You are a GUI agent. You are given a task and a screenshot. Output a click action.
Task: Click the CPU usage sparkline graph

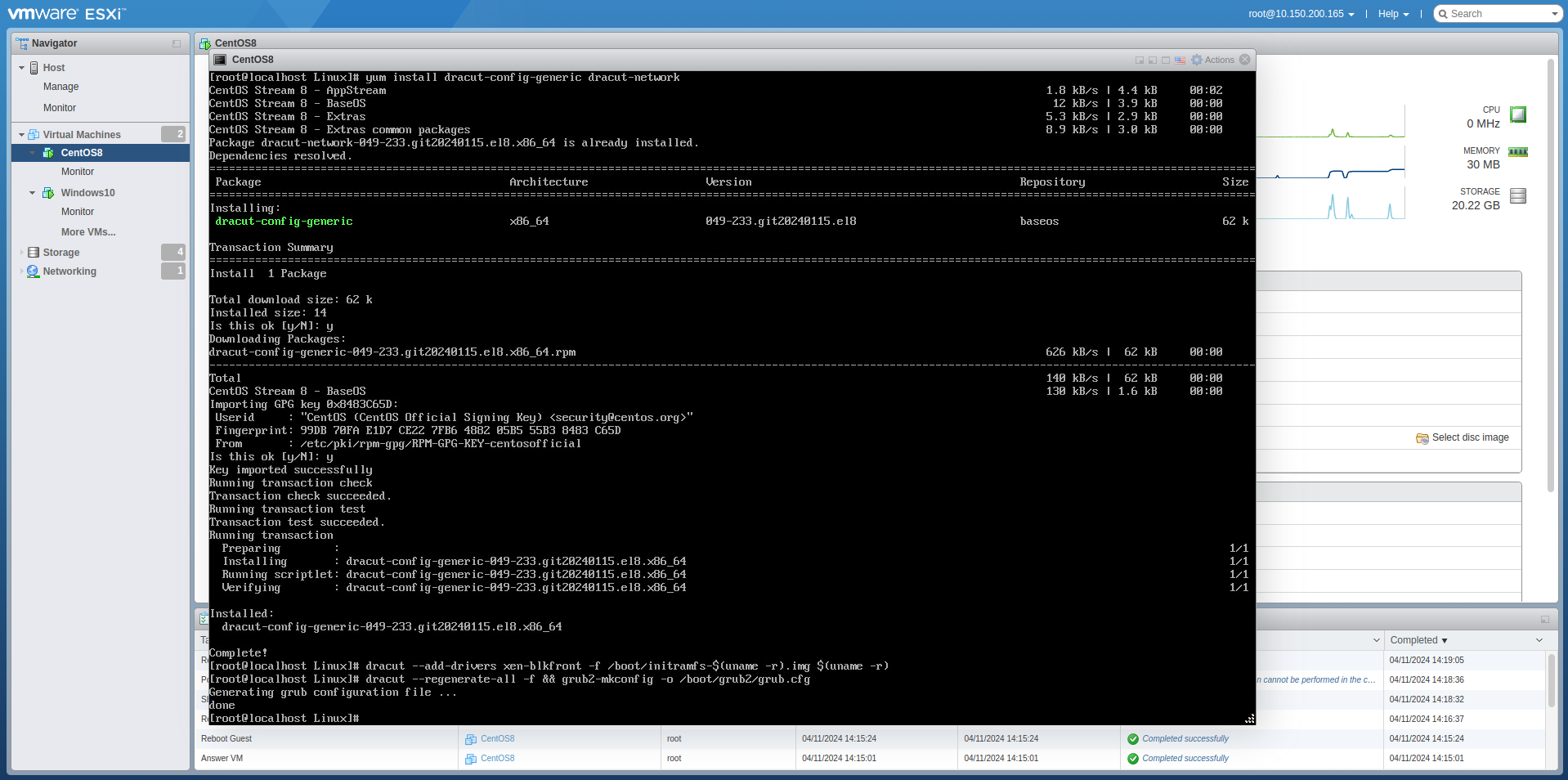pos(1330,122)
